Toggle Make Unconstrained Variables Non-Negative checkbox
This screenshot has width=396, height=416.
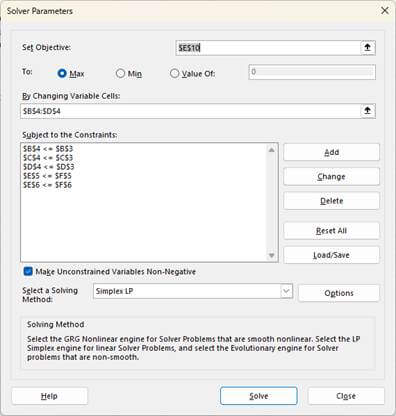pos(28,271)
